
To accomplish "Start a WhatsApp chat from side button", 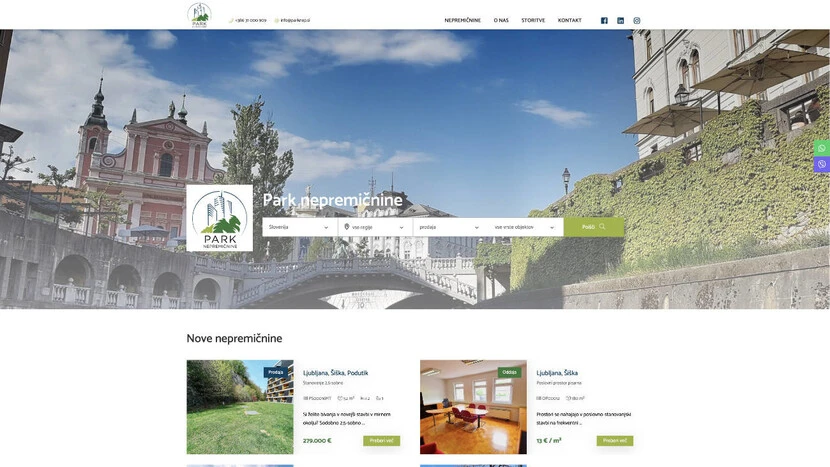I will (822, 148).
